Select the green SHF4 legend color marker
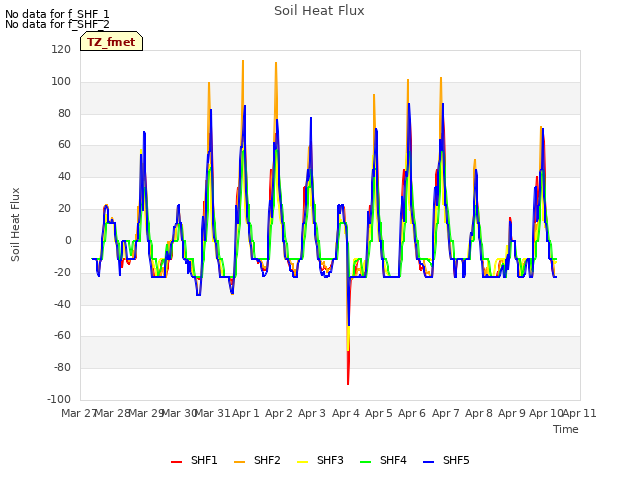 pyautogui.click(x=365, y=462)
